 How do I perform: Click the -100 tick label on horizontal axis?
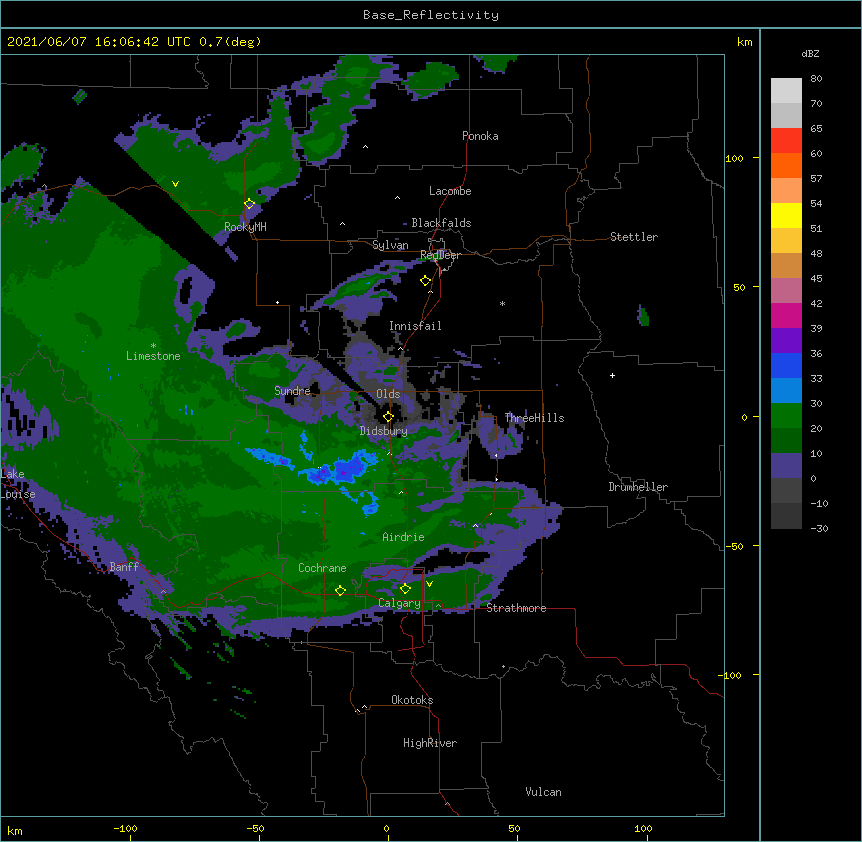pos(125,828)
